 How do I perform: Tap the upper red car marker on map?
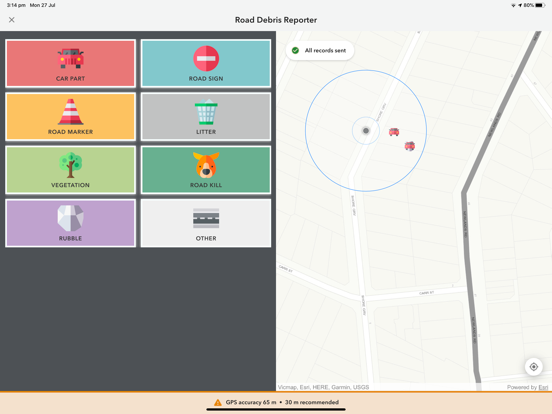(x=394, y=132)
